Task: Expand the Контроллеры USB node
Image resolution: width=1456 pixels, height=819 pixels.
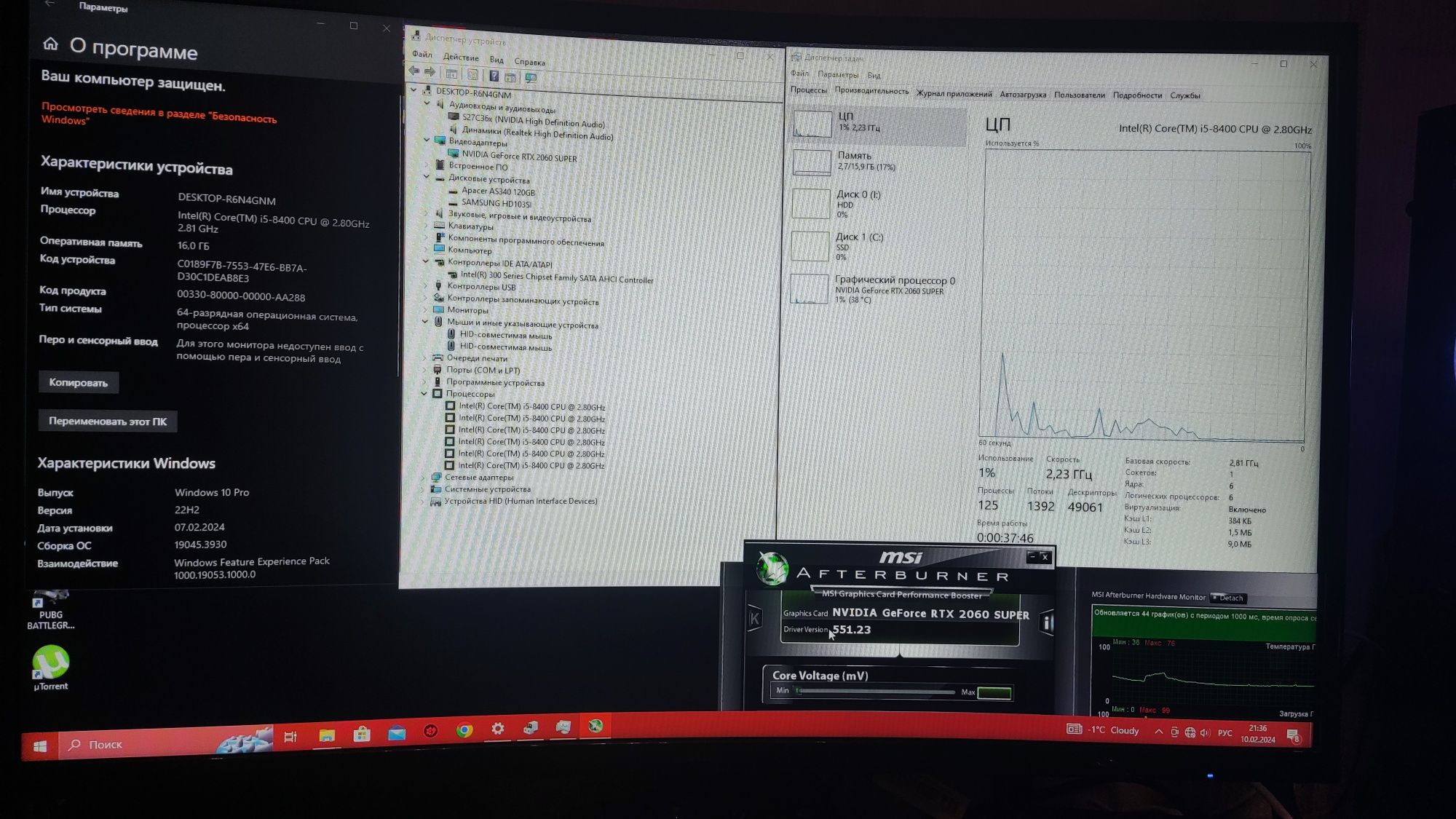Action: tap(426, 286)
